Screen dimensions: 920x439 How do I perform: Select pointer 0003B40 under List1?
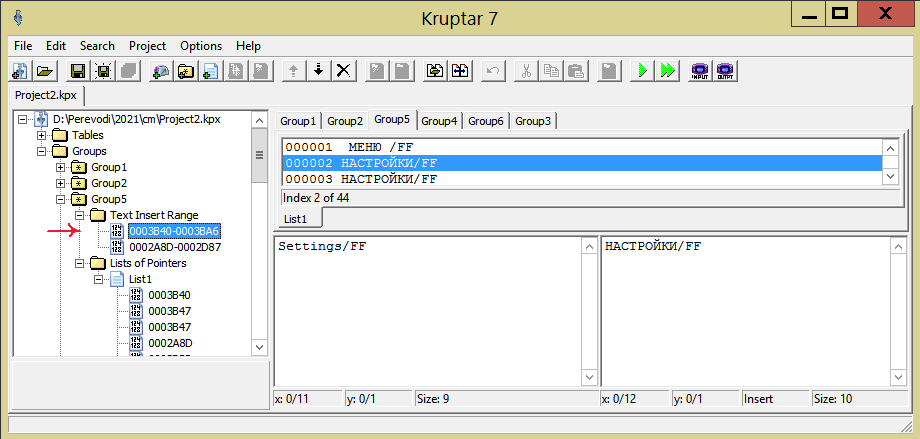(x=169, y=295)
